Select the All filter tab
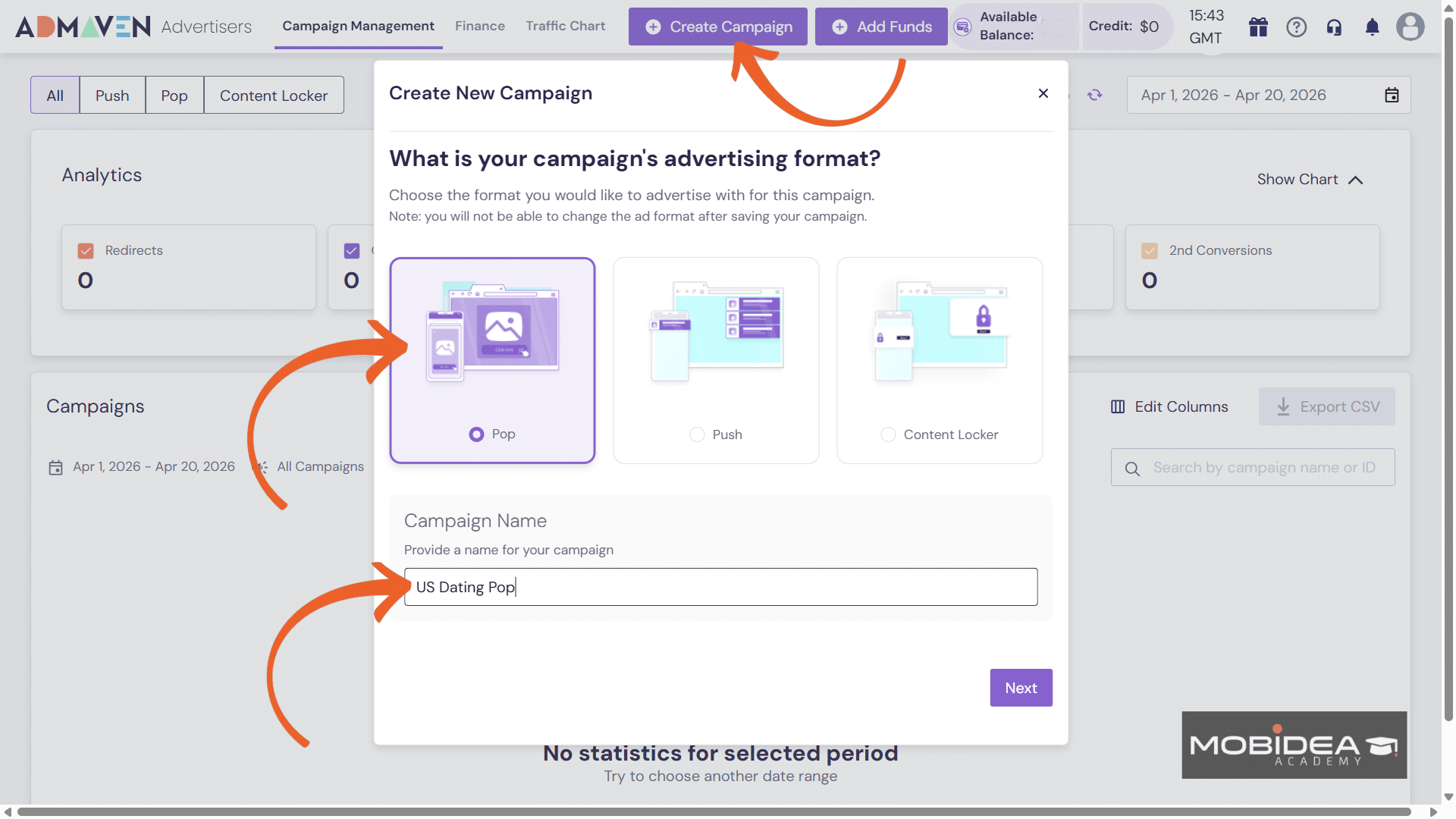The height and width of the screenshot is (819, 1456). [55, 96]
